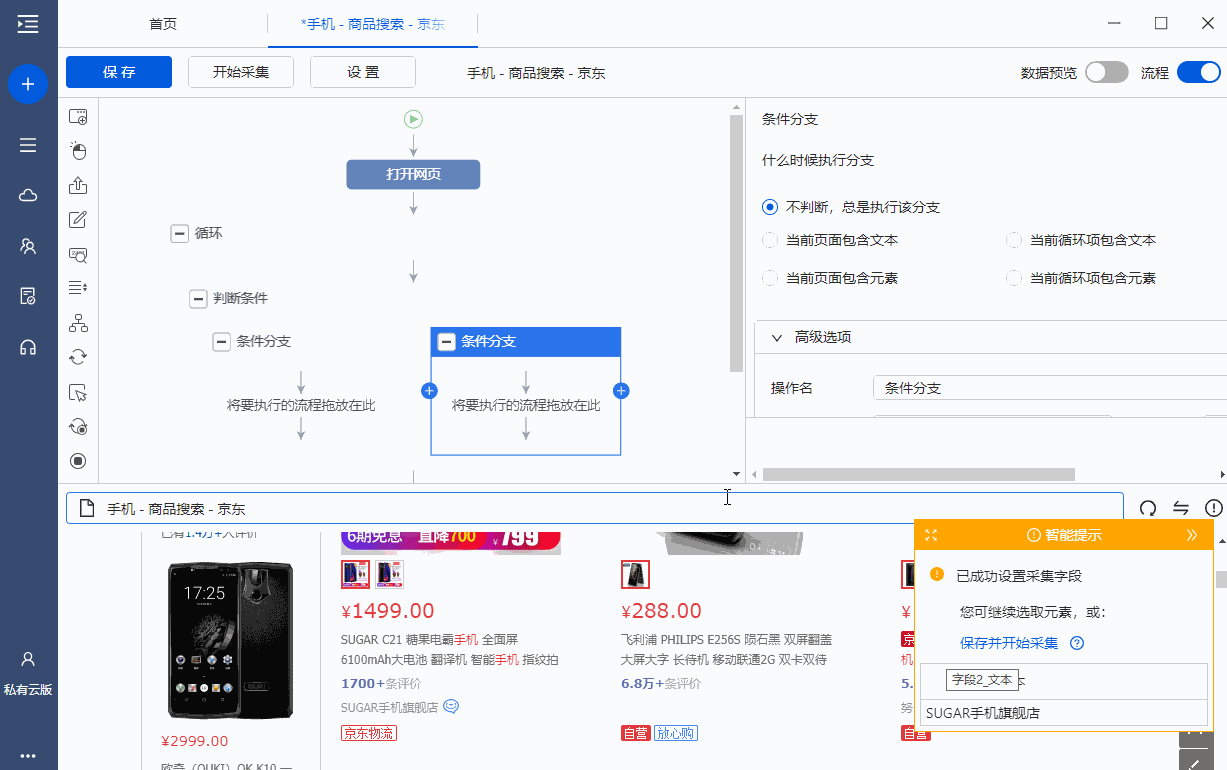Click the help question mark next to 保存并开始采集
Screen dimensions: 1227x770
pos(1077,643)
